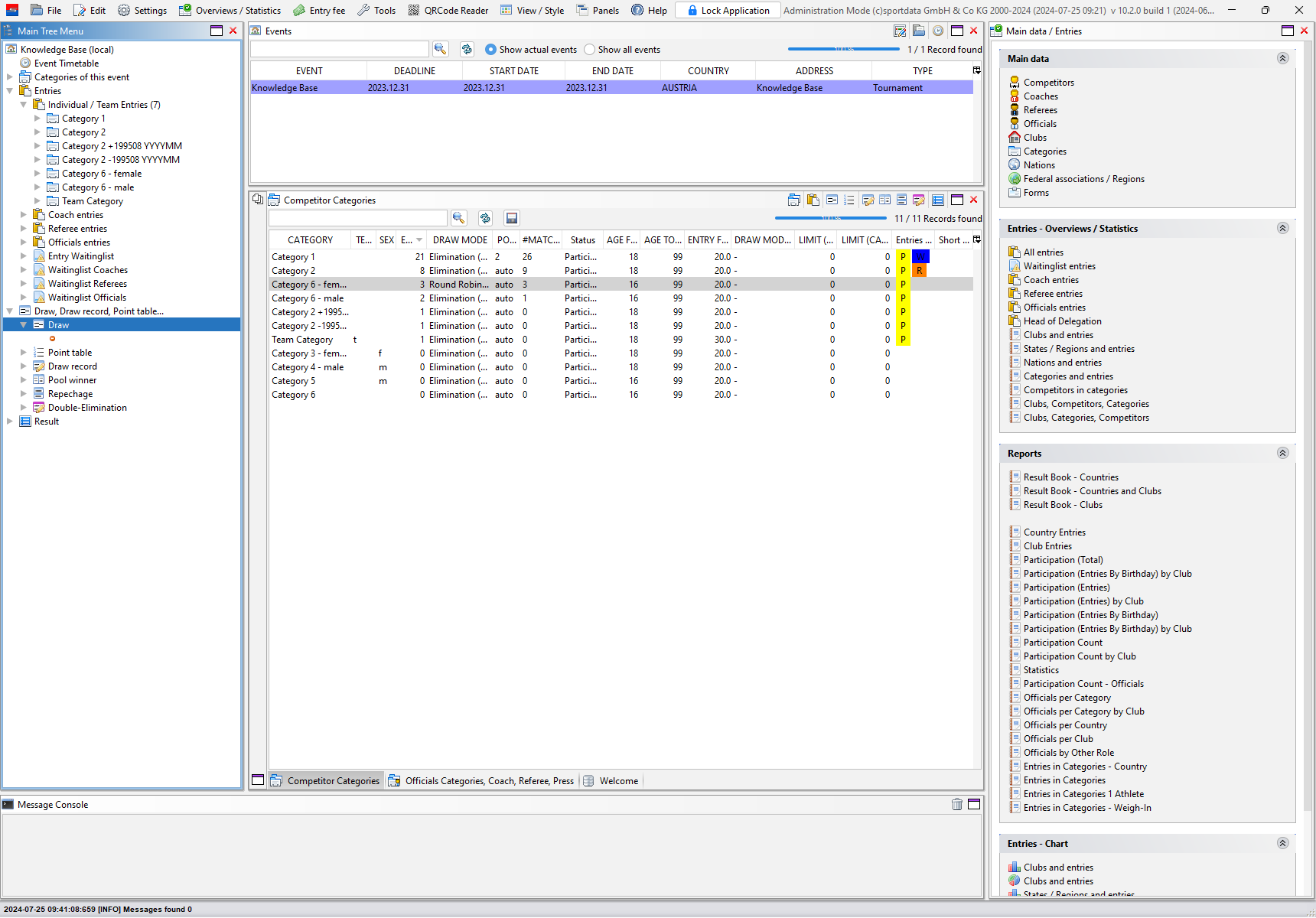Select Category 6 - male table row
Image resolution: width=1316 pixels, height=918 pixels.
pos(621,298)
